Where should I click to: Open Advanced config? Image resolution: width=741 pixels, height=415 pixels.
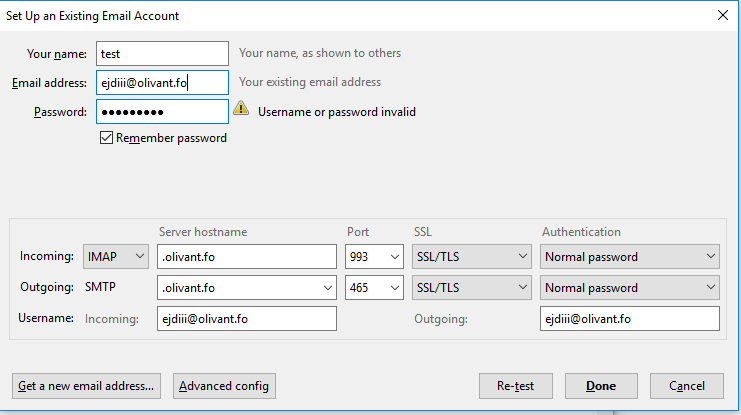click(x=224, y=386)
